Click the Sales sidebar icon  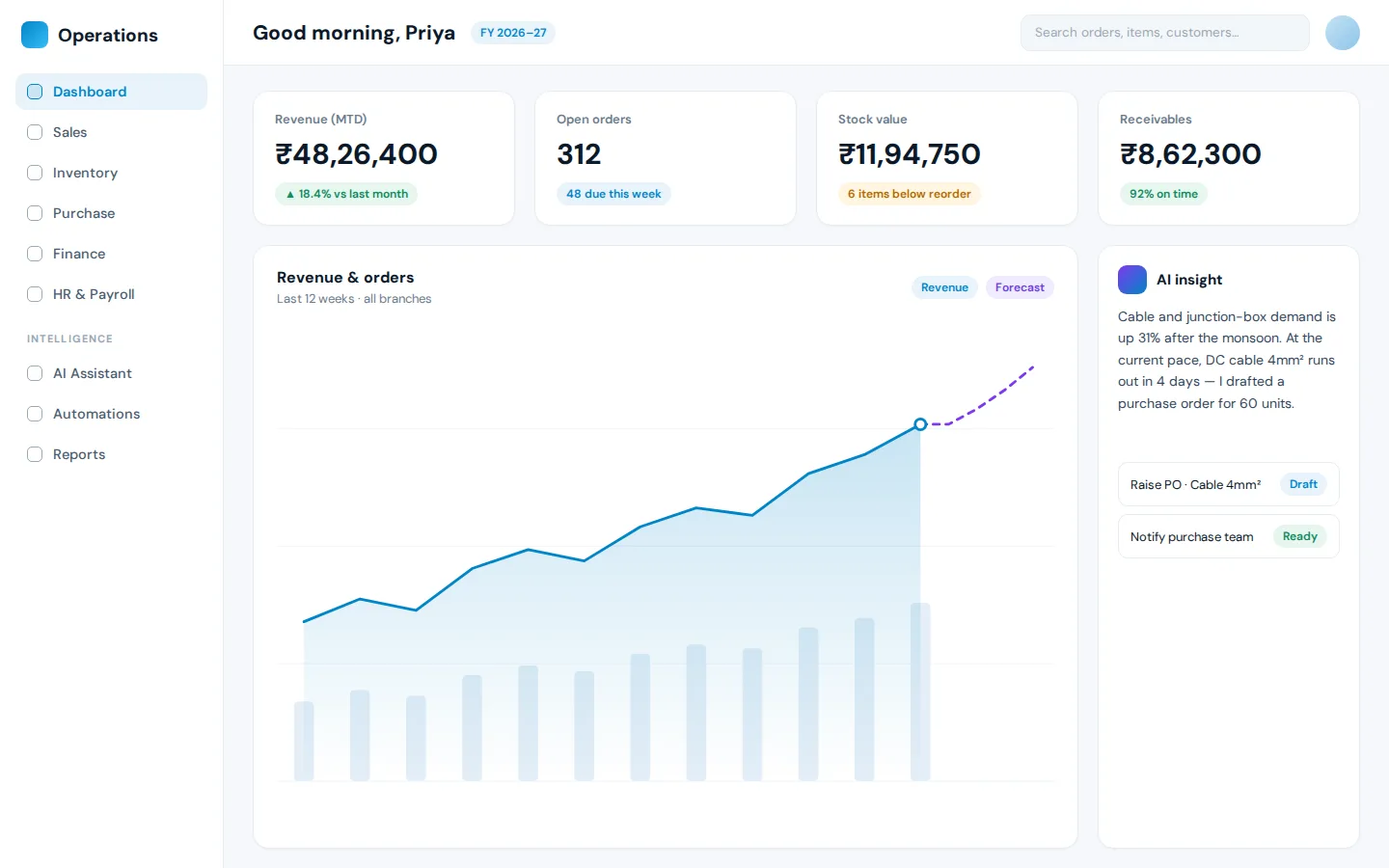click(35, 132)
